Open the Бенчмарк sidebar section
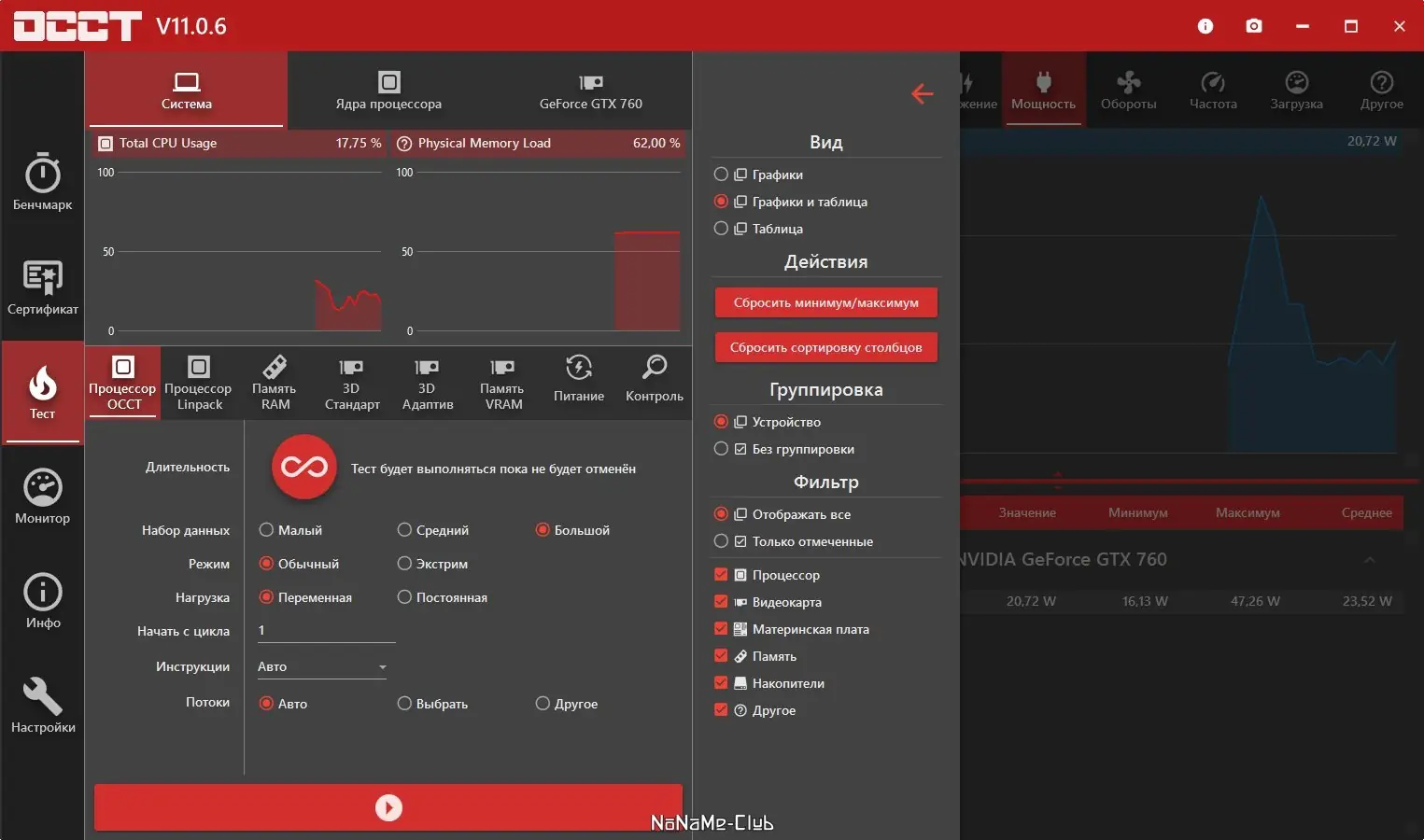Screen dimensions: 1424x840 43,181
